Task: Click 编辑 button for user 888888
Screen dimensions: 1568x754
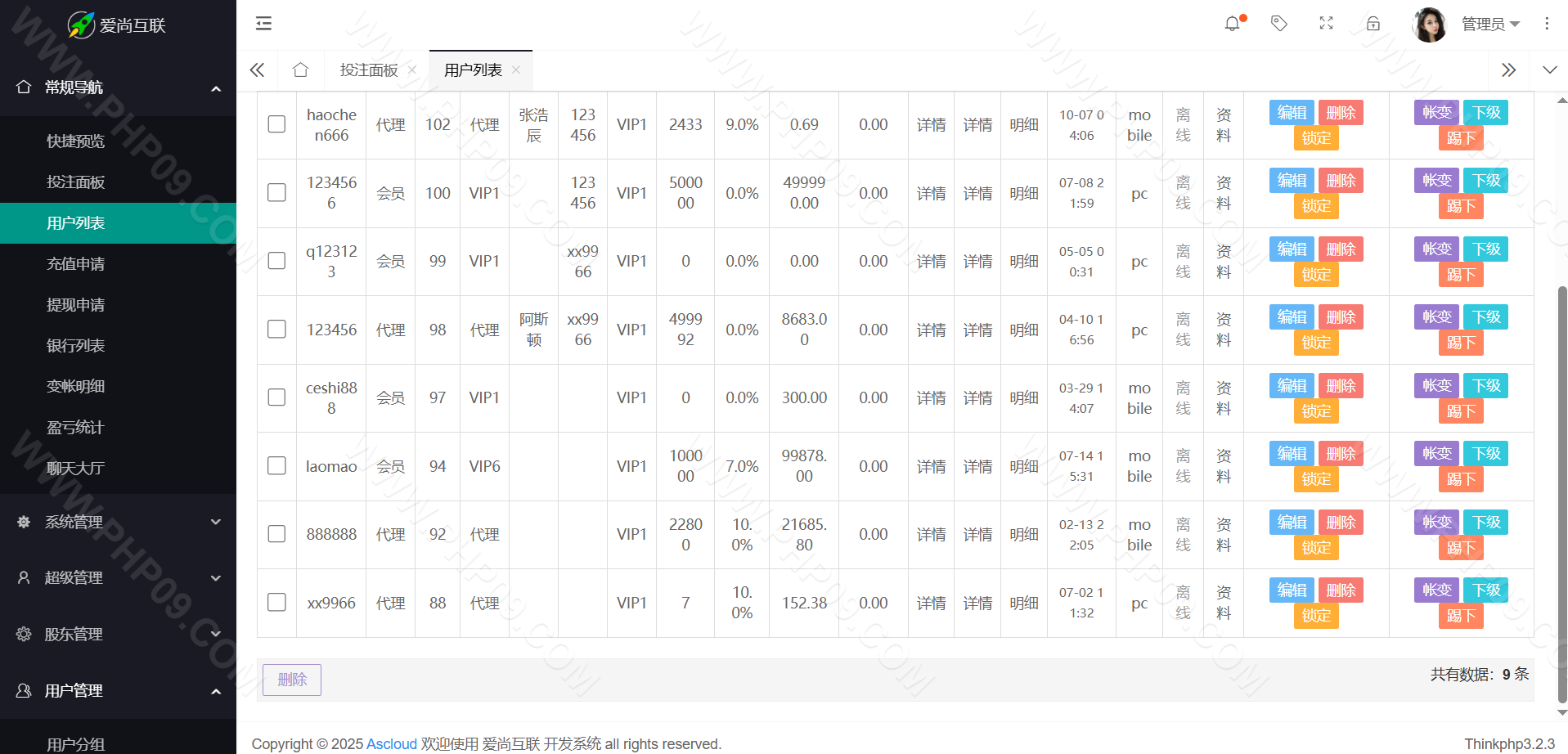Action: tap(1292, 522)
